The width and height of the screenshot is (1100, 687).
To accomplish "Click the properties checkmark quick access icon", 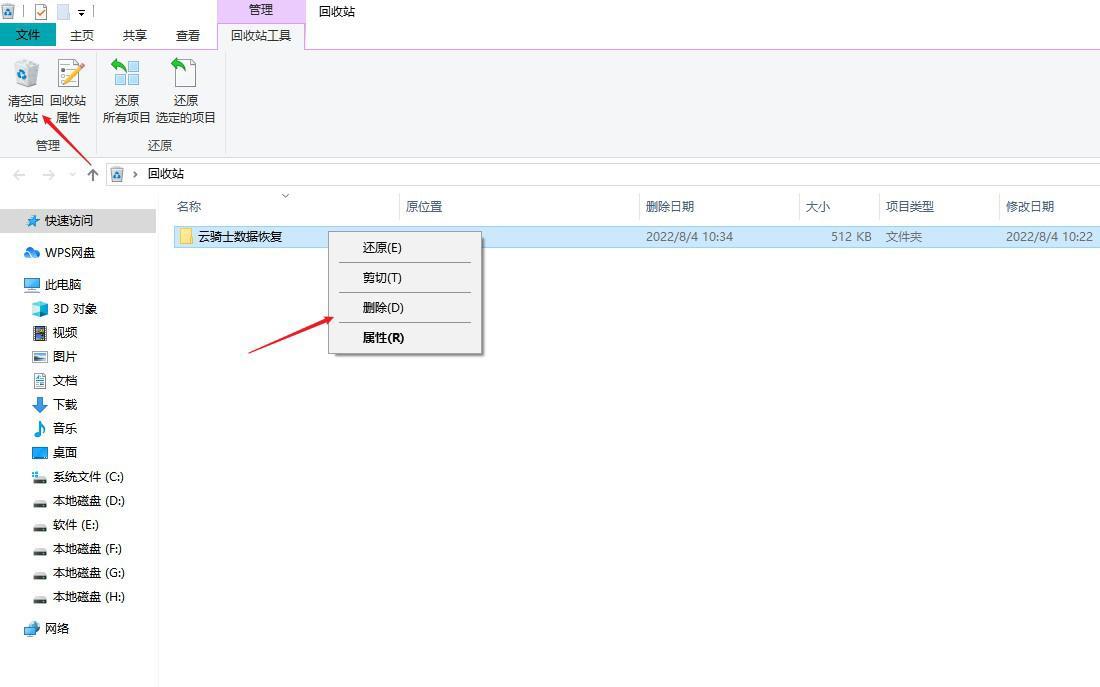I will [41, 11].
